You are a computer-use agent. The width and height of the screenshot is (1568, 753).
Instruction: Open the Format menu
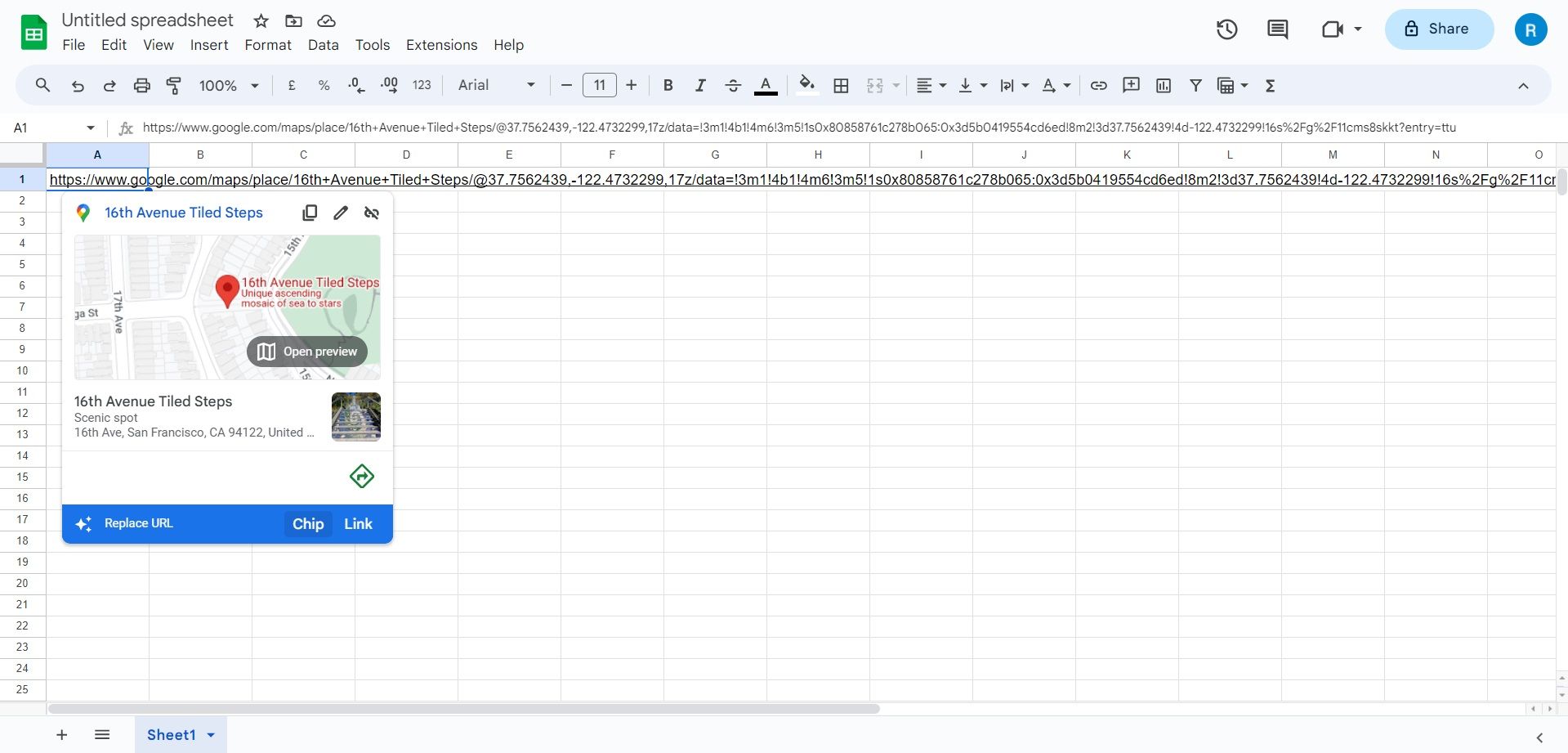pos(268,45)
